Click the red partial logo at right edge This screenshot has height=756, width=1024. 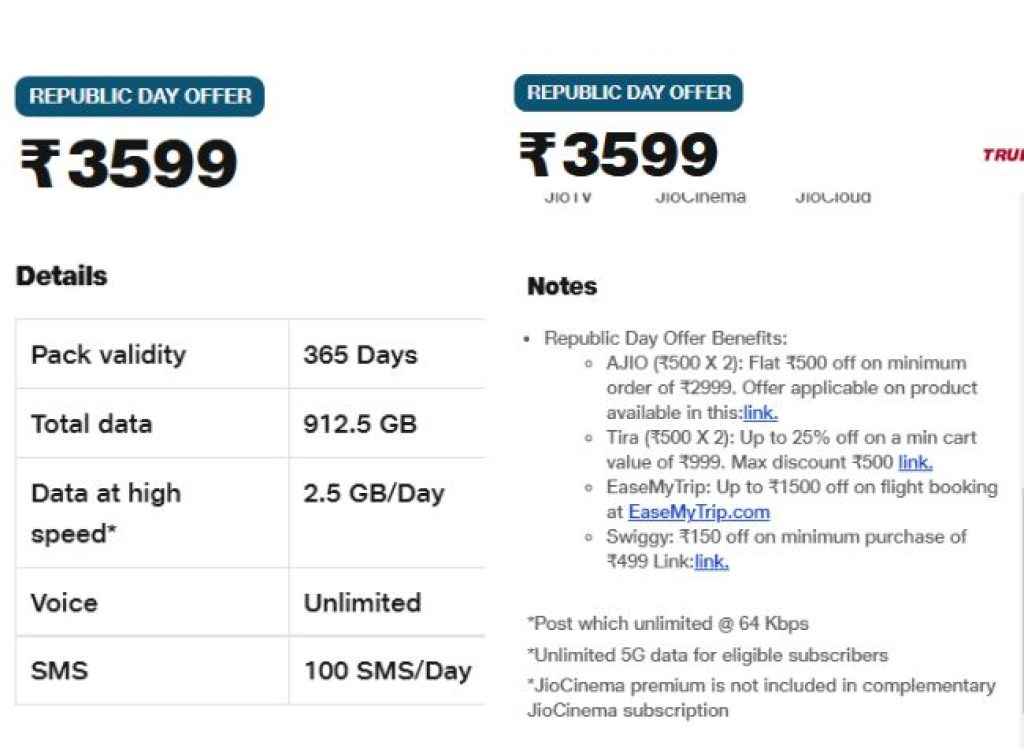1003,155
